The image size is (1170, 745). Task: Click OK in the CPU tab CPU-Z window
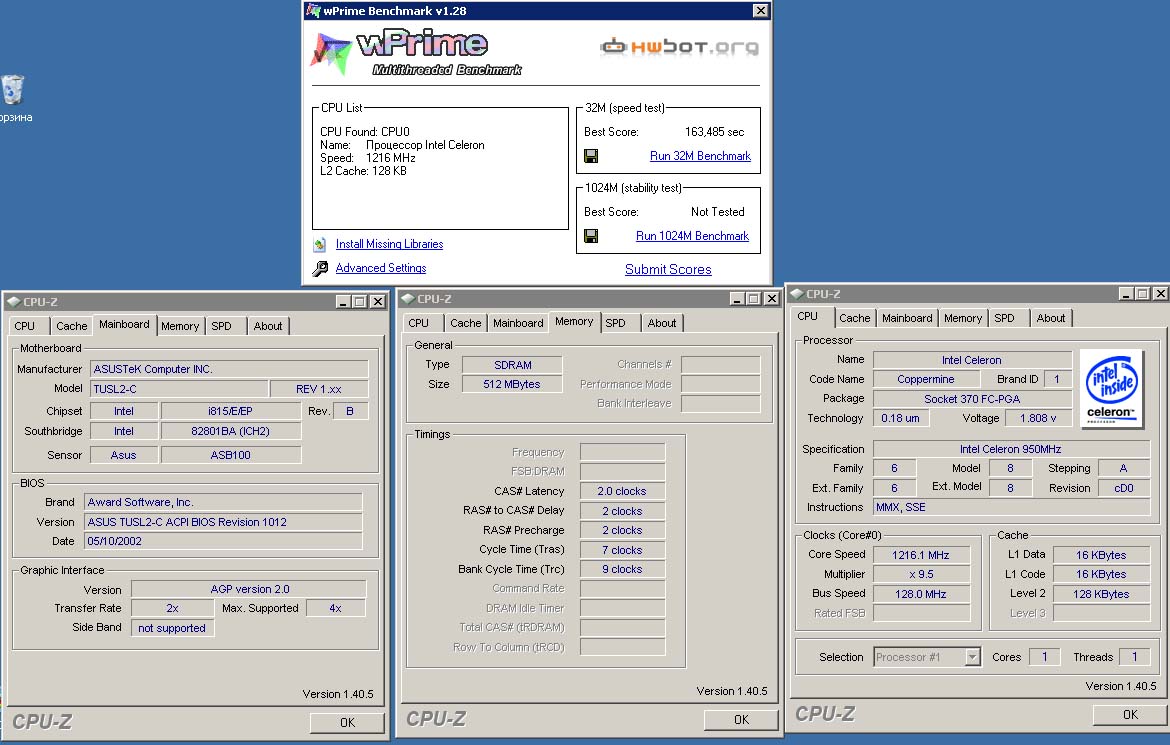click(1130, 714)
